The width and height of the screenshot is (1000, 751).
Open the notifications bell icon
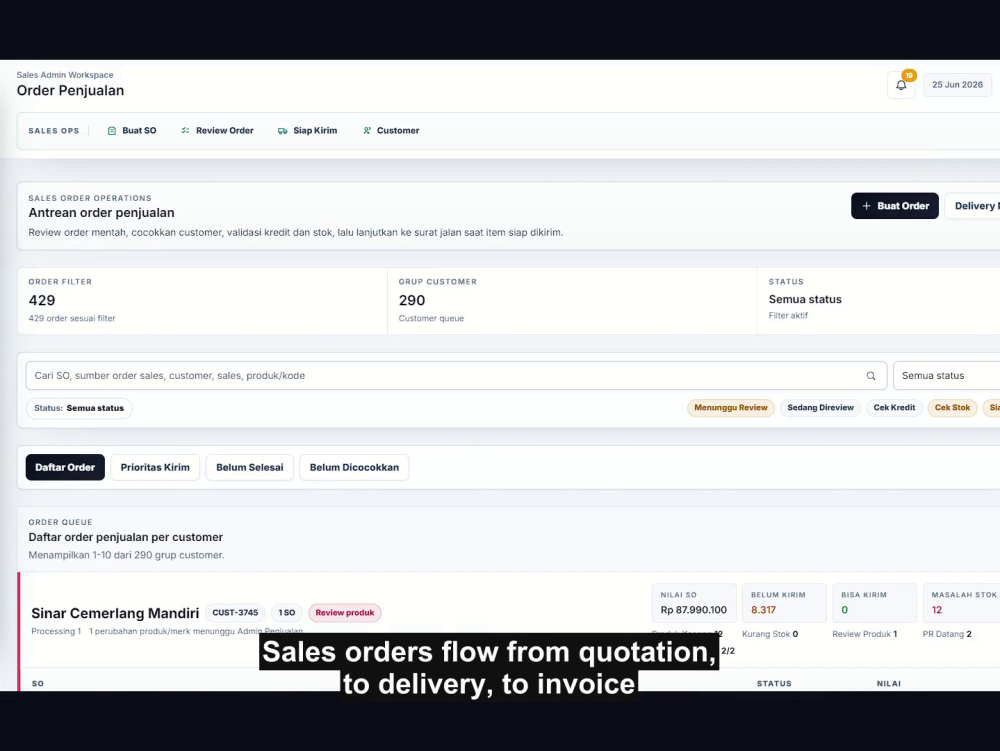click(901, 85)
